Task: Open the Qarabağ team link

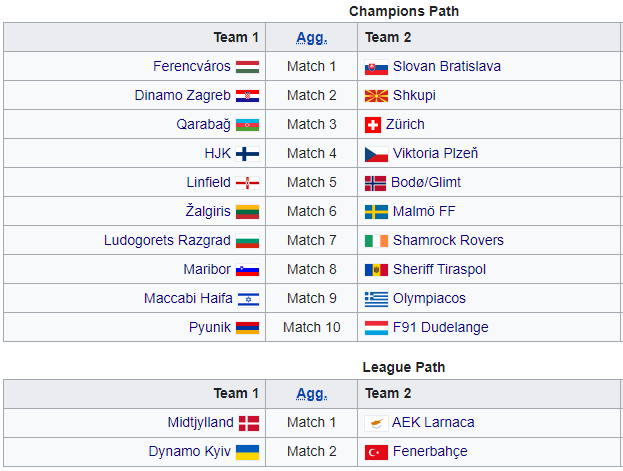Action: point(203,125)
